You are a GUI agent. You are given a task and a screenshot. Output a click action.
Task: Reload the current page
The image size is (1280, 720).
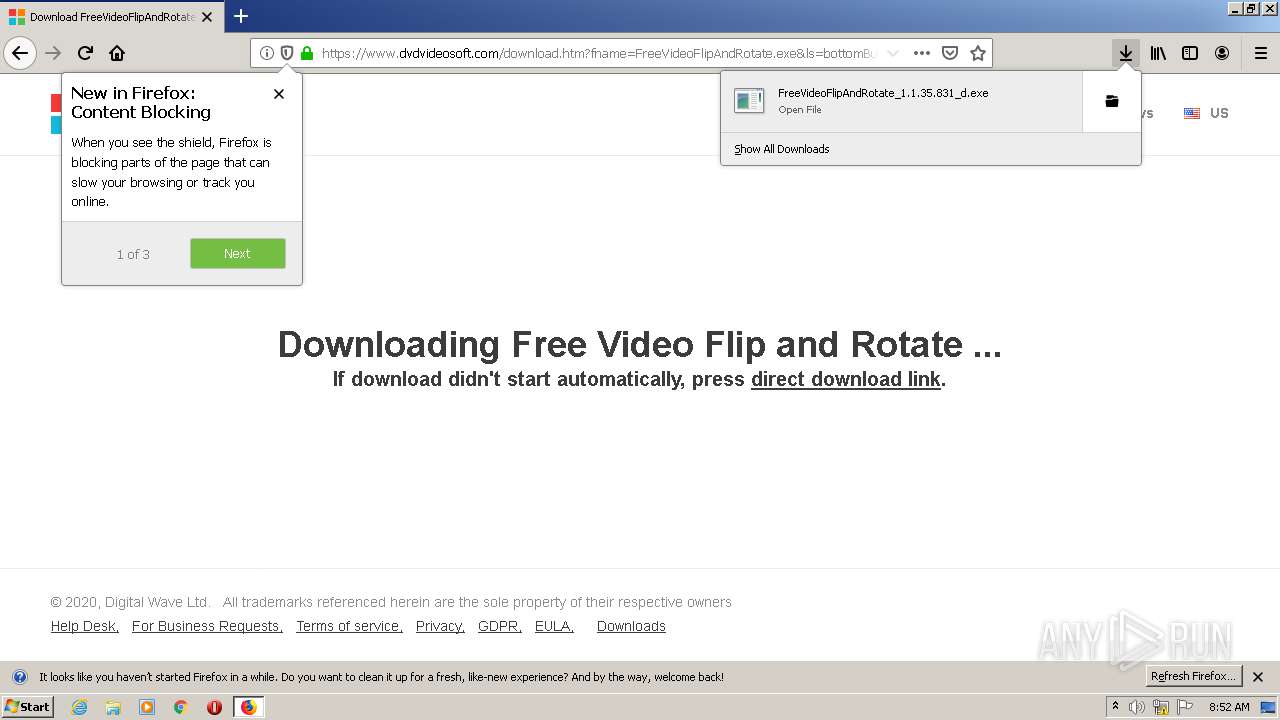[x=85, y=53]
